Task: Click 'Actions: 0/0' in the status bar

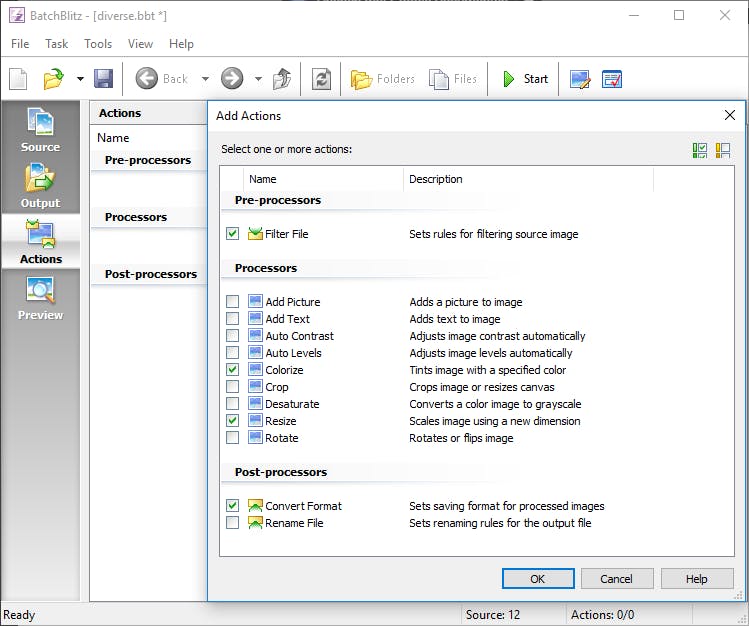Action: tap(602, 615)
